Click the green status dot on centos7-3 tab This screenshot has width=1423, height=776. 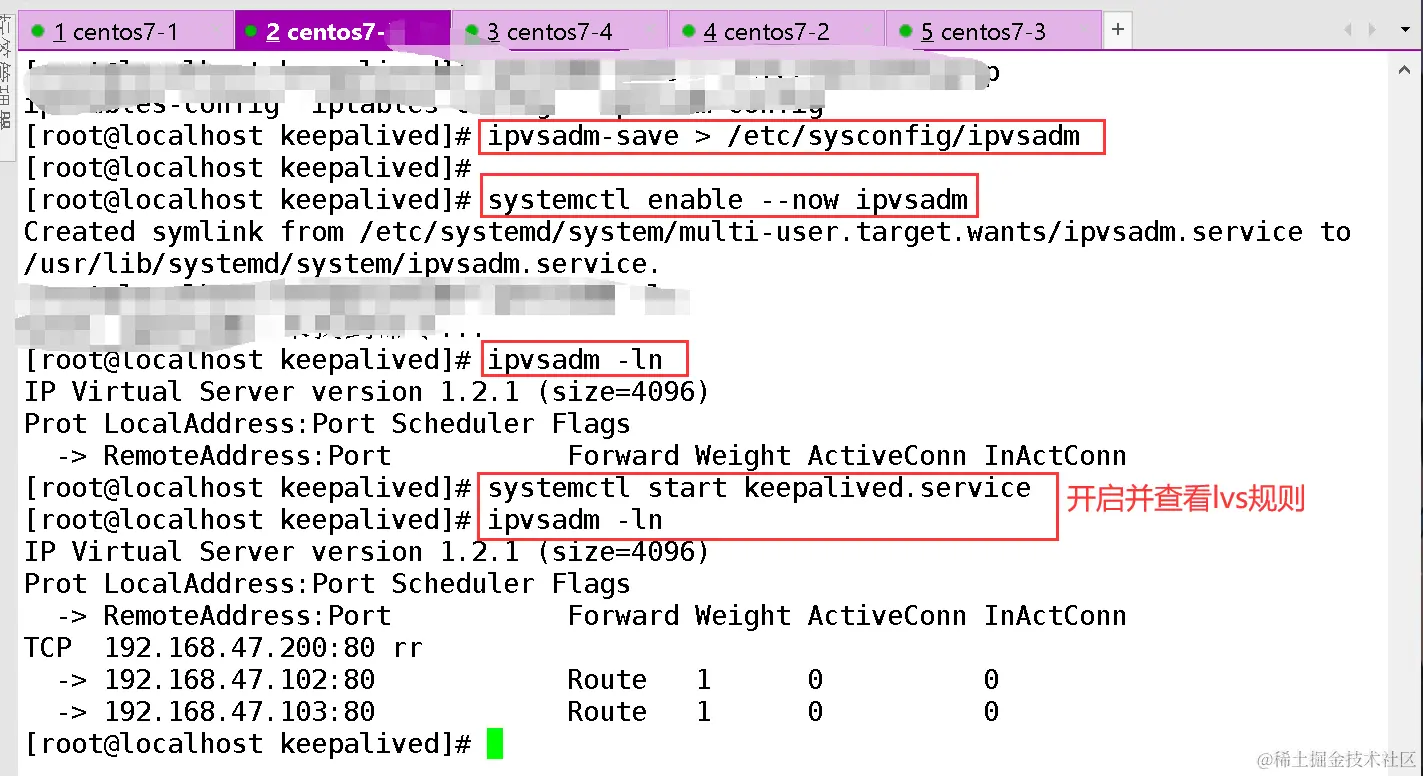point(905,31)
